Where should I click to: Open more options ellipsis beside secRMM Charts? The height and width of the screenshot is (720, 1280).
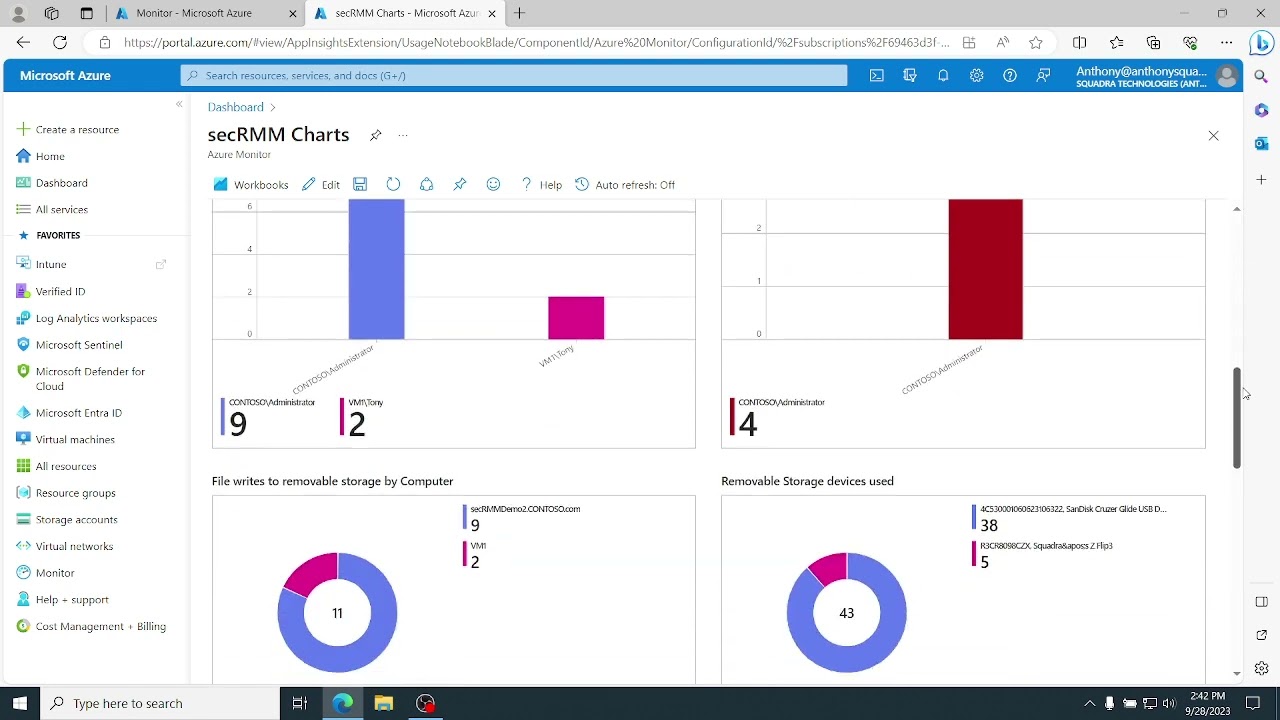403,135
